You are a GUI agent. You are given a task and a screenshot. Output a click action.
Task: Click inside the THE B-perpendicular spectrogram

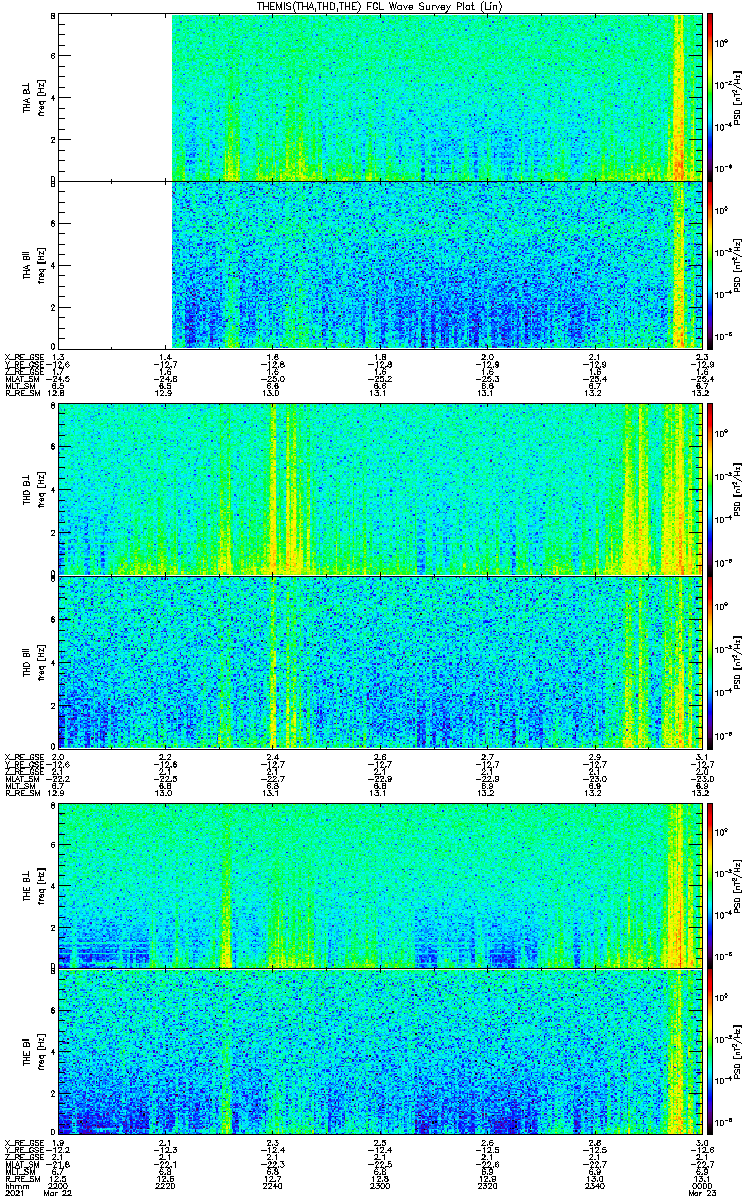[x=381, y=884]
